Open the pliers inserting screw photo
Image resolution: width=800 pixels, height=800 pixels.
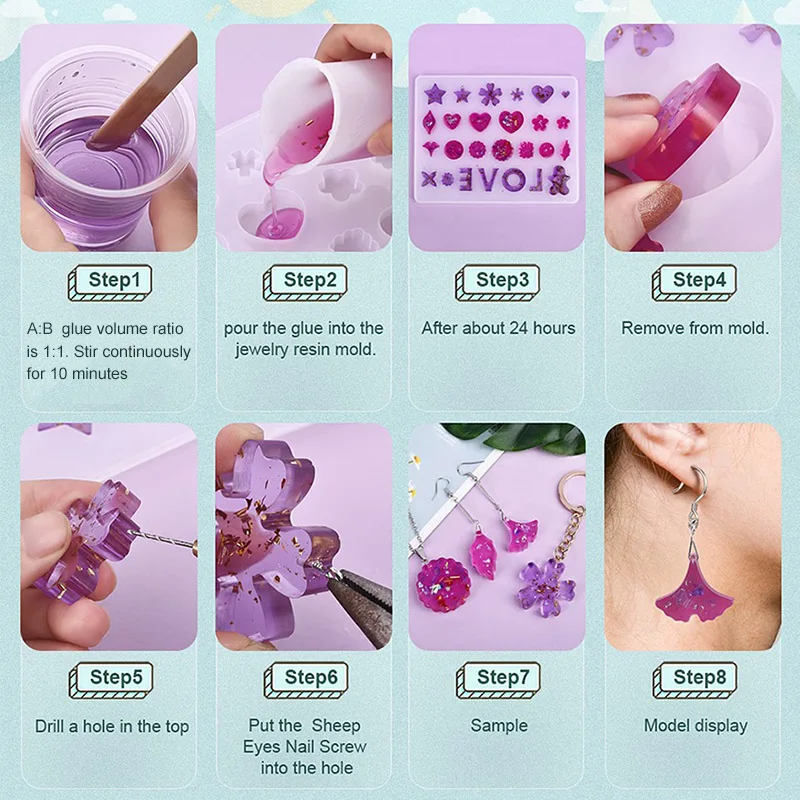click(304, 537)
